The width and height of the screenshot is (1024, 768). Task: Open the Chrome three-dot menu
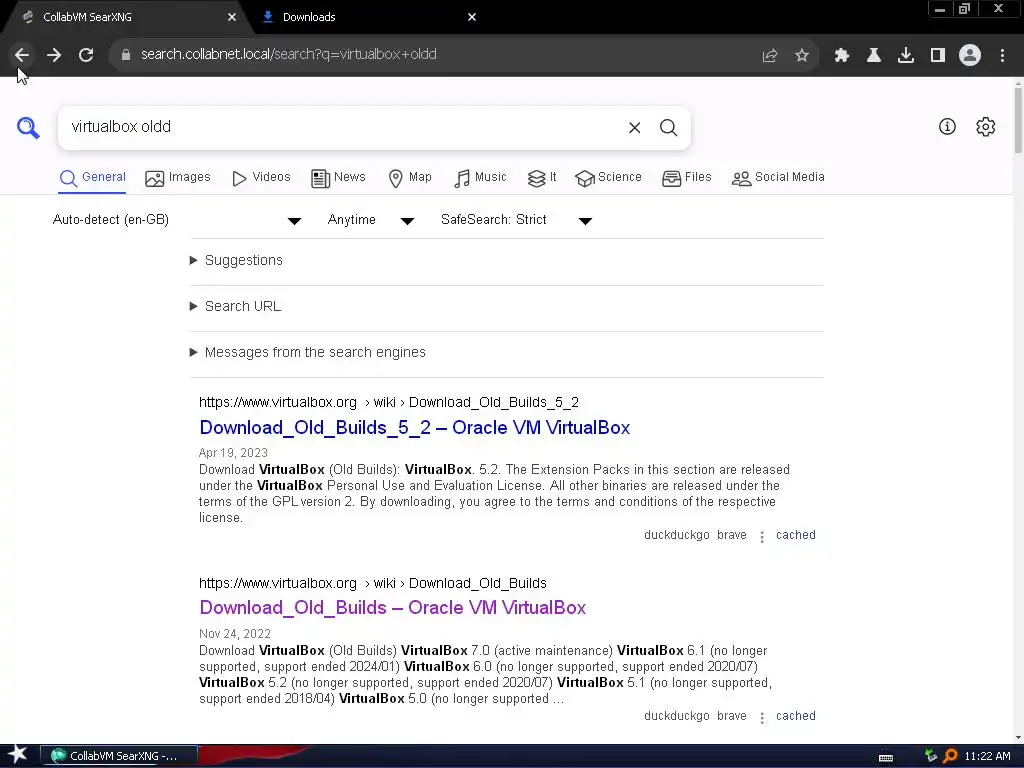1002,56
